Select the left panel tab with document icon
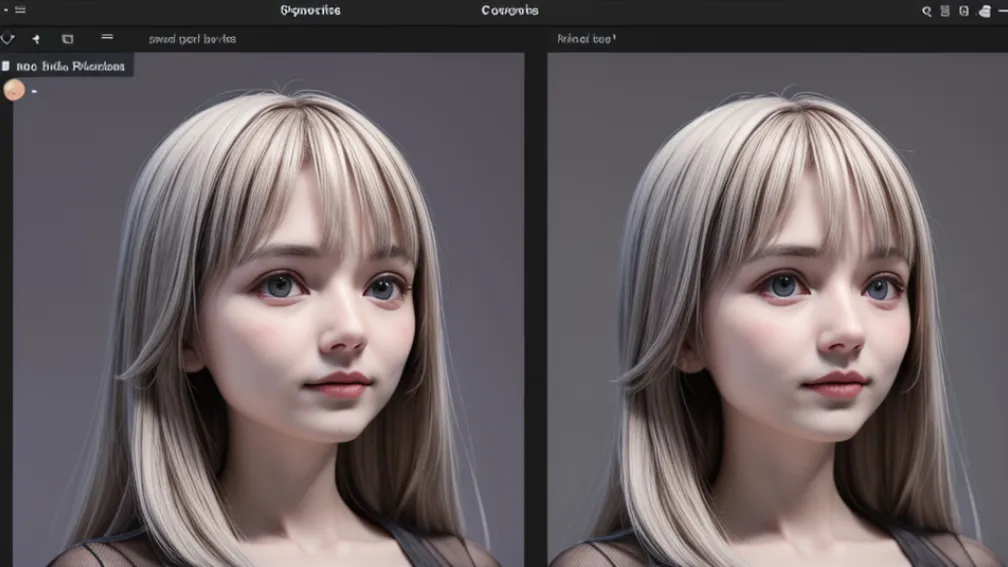This screenshot has width=1008, height=567. 67,66
